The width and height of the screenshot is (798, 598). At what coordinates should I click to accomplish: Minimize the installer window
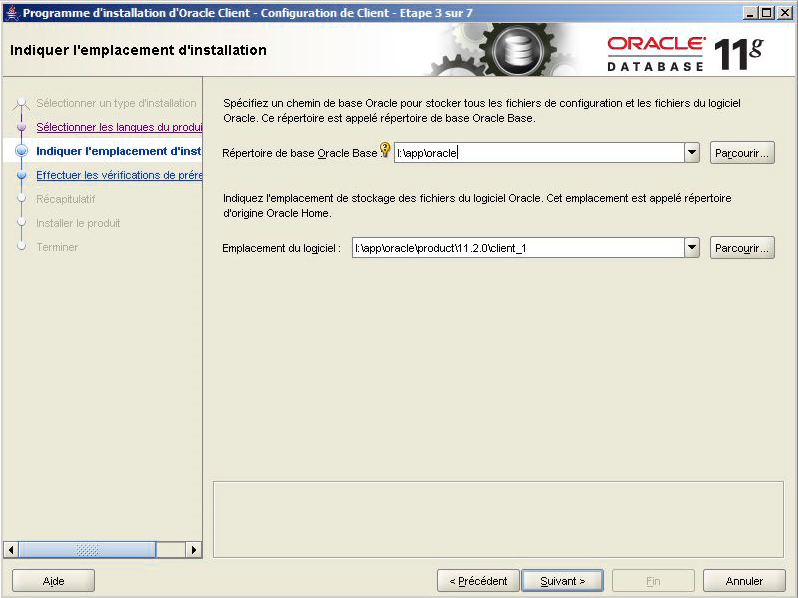click(750, 13)
